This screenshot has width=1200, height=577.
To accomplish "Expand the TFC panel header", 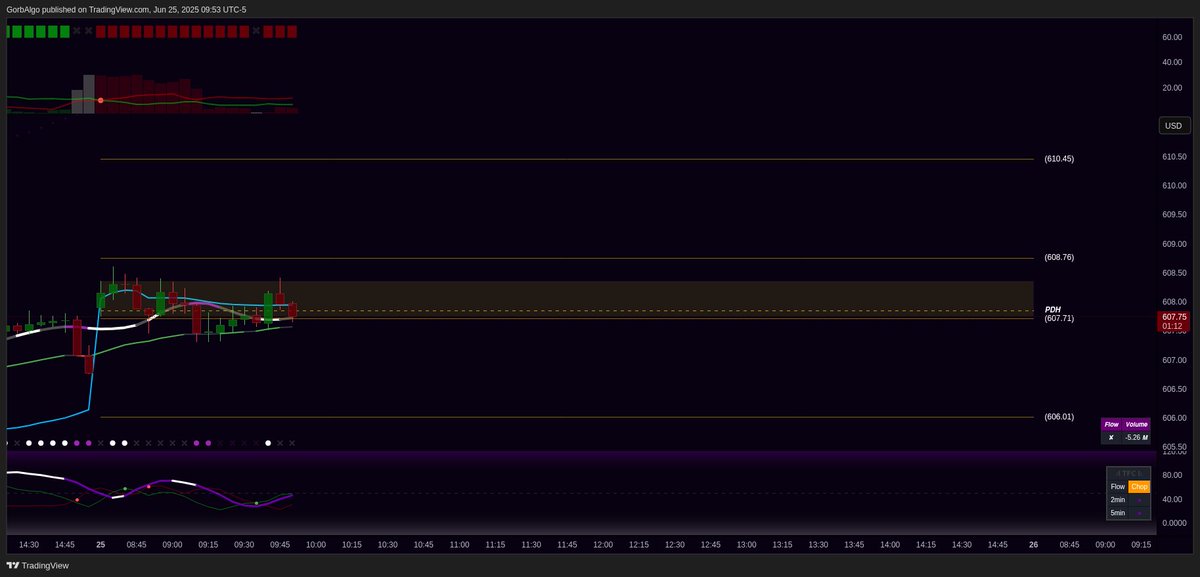I will click(1128, 472).
